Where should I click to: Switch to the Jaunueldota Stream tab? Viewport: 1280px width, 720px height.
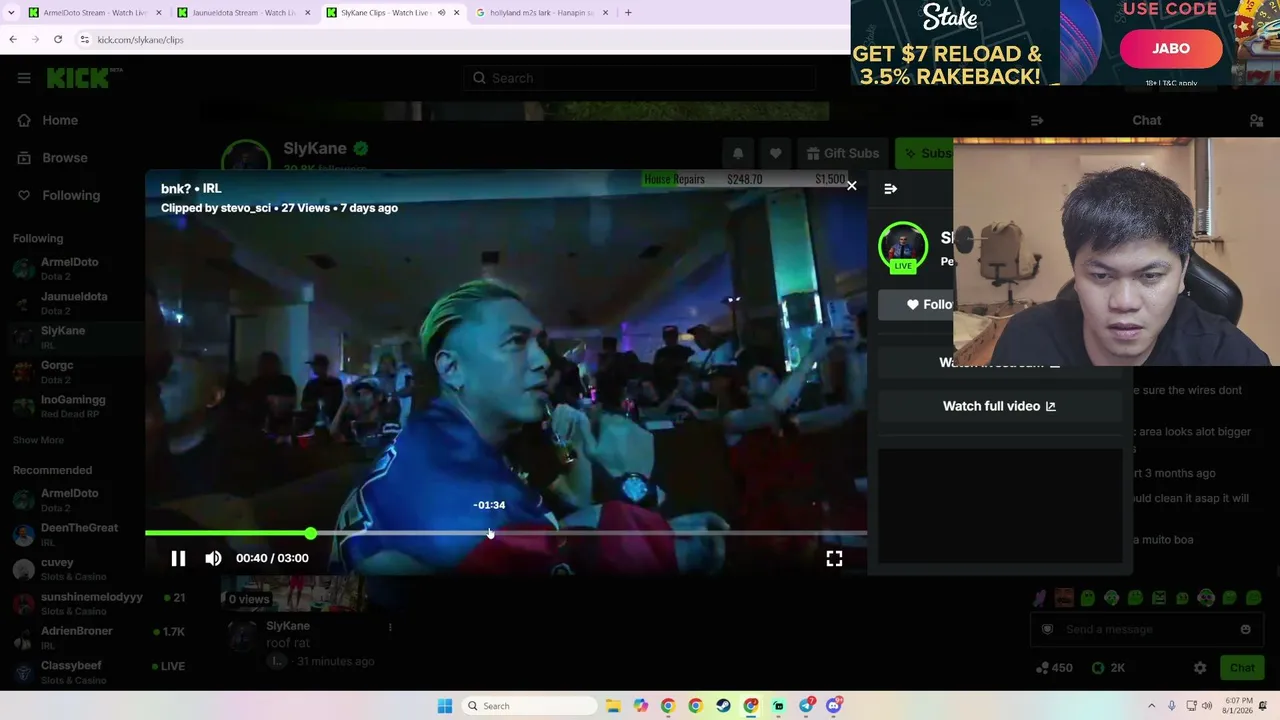(244, 13)
